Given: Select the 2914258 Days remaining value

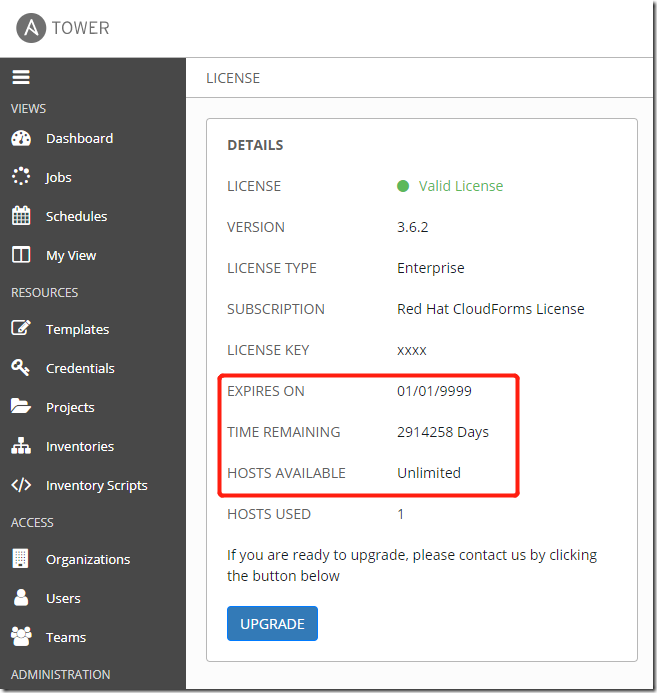Looking at the screenshot, I should [443, 432].
